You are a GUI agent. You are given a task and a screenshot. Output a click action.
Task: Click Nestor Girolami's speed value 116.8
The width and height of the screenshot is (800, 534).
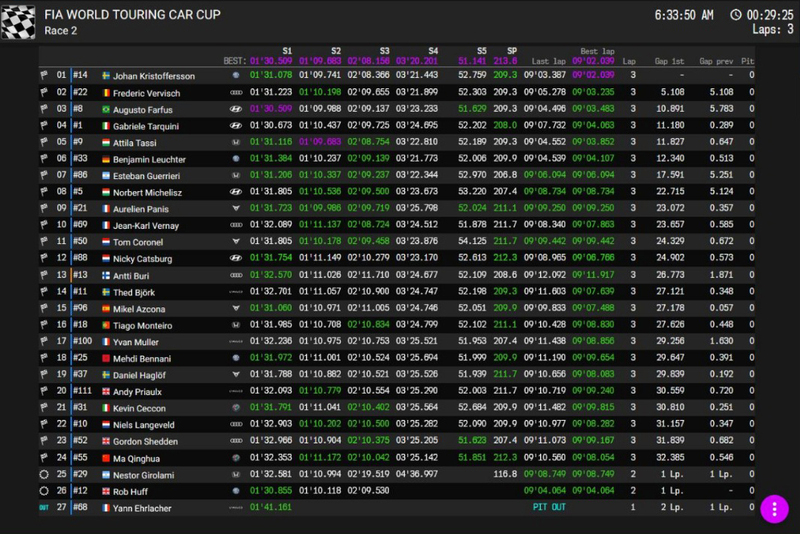(x=505, y=474)
